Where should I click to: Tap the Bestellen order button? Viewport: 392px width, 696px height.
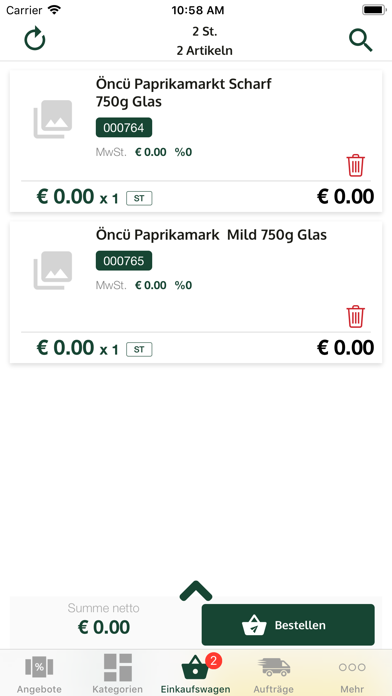288,625
